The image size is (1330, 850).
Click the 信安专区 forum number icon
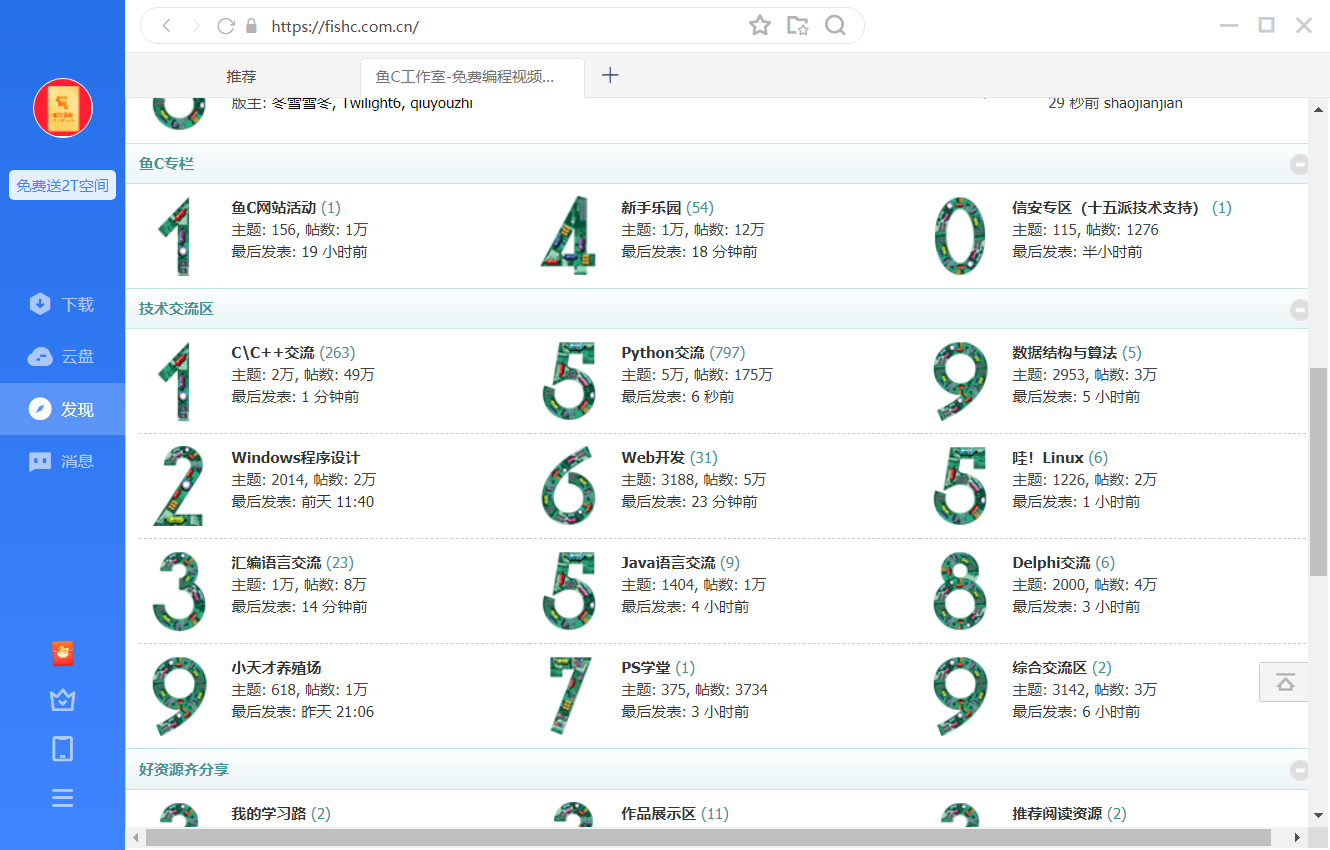click(959, 237)
